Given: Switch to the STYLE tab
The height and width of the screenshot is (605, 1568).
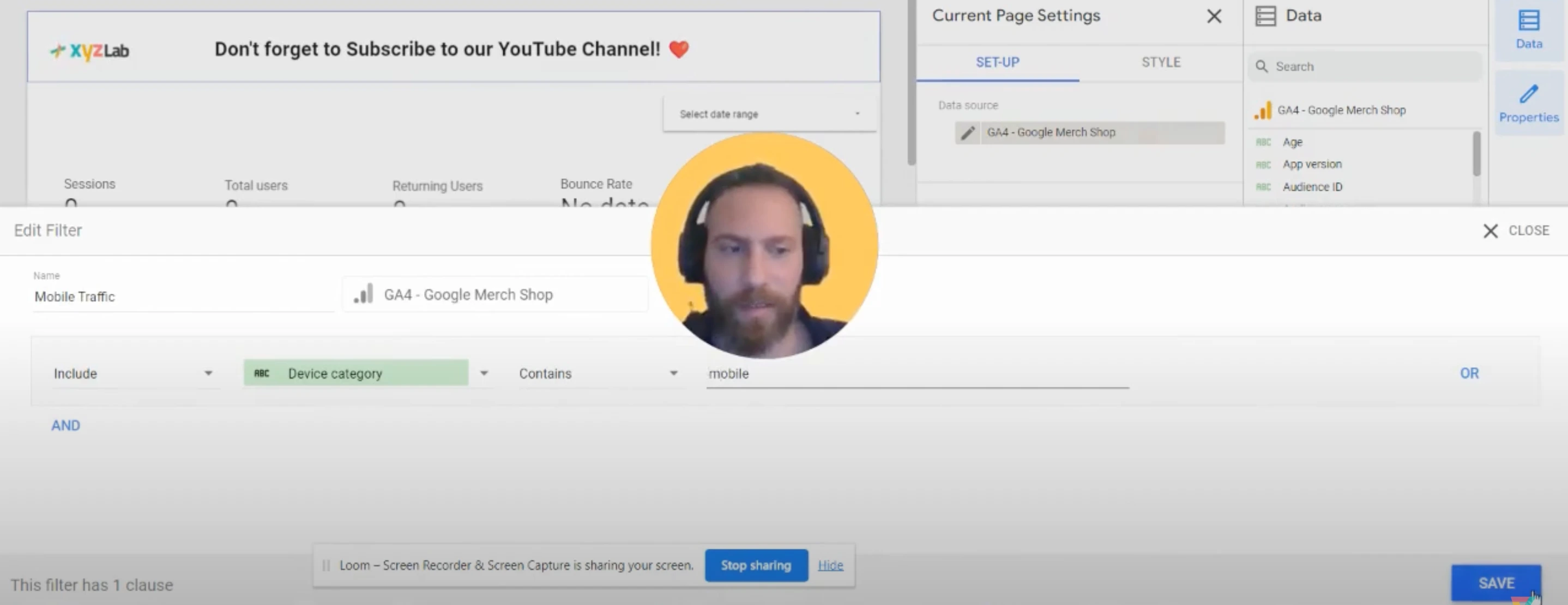Looking at the screenshot, I should 1160,62.
